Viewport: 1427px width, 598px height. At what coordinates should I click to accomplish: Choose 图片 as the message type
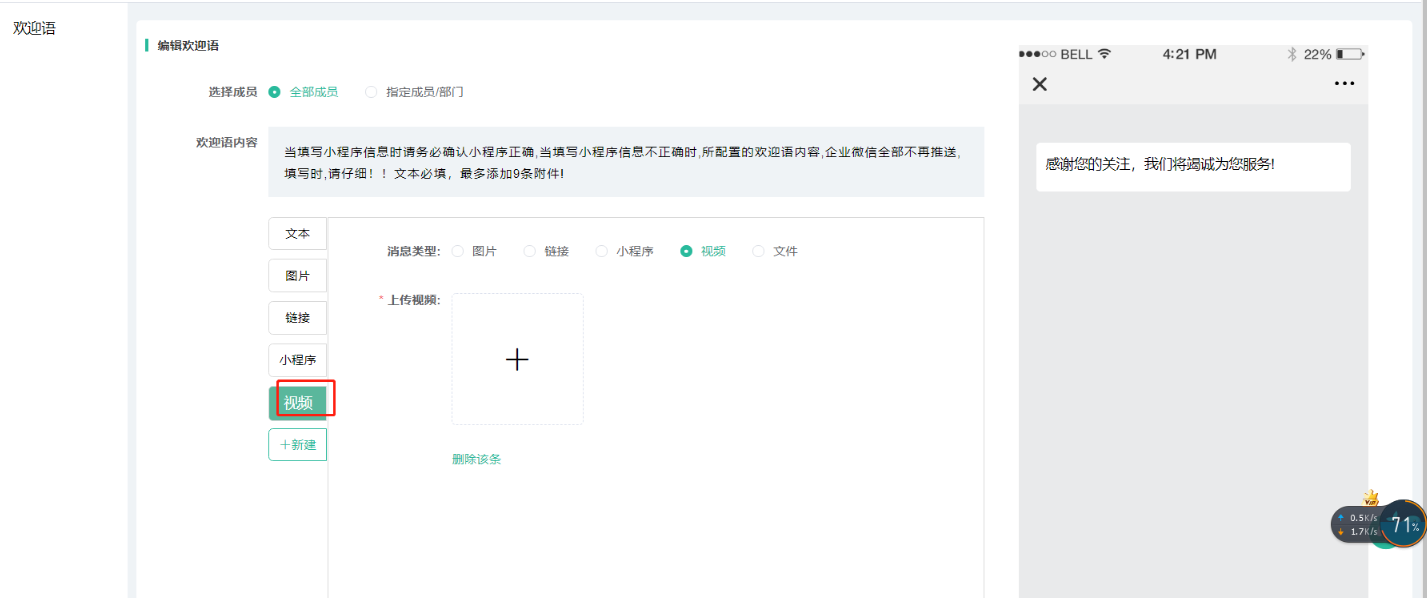[x=458, y=251]
